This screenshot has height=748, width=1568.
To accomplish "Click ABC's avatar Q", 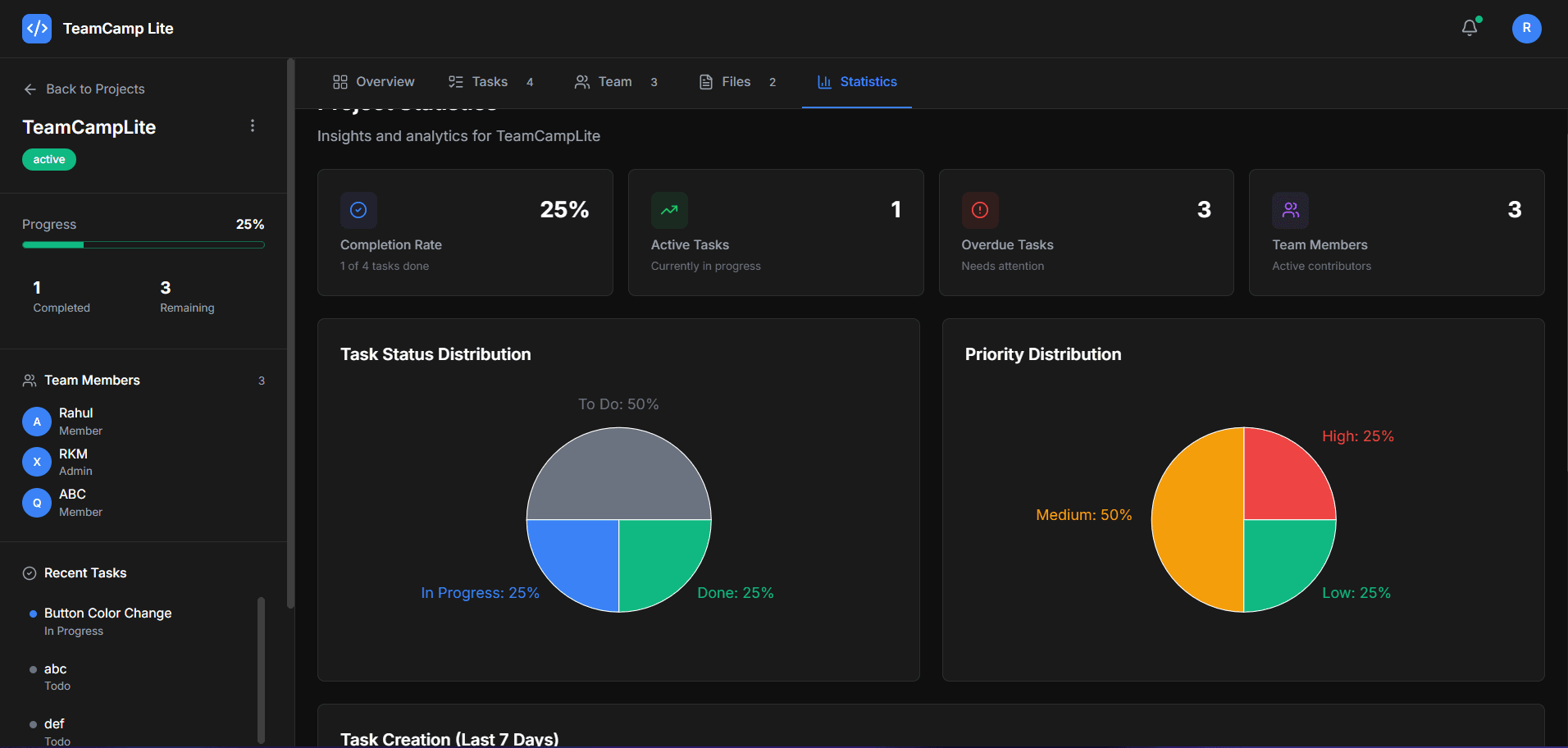I will tap(37, 503).
